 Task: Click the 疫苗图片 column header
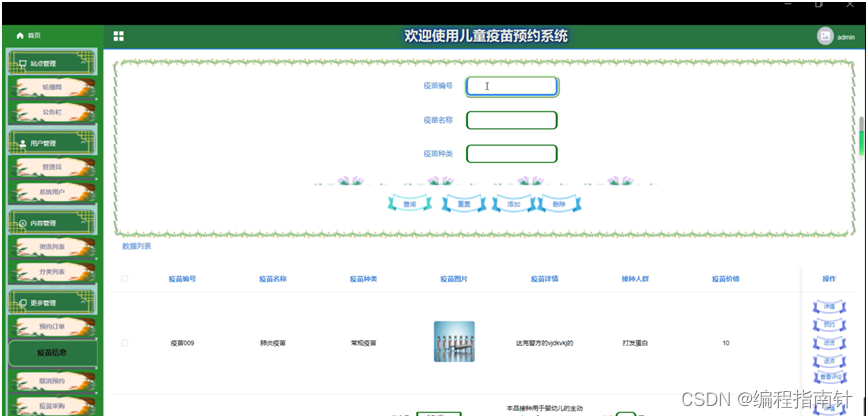tap(454, 279)
